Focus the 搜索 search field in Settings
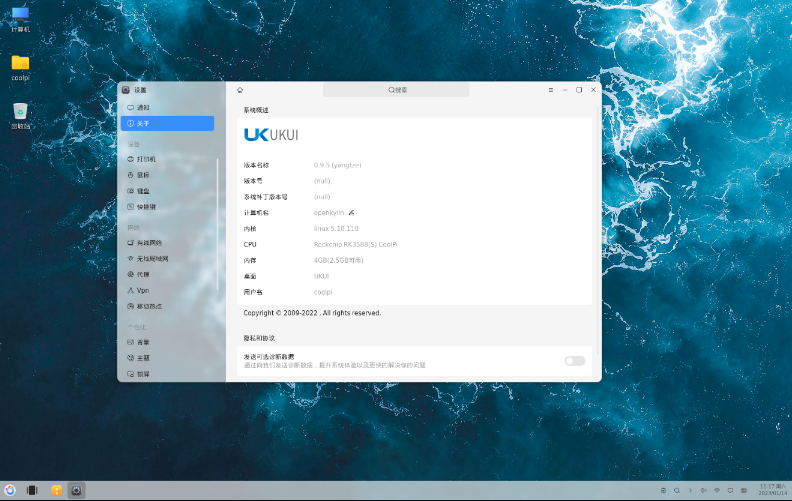Viewport: 792px width, 501px height. click(396, 90)
